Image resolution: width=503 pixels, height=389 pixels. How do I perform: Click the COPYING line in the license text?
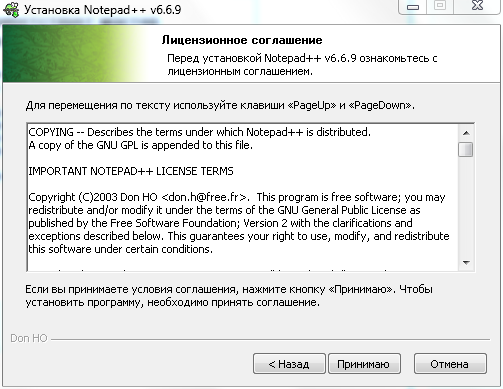tap(200, 132)
